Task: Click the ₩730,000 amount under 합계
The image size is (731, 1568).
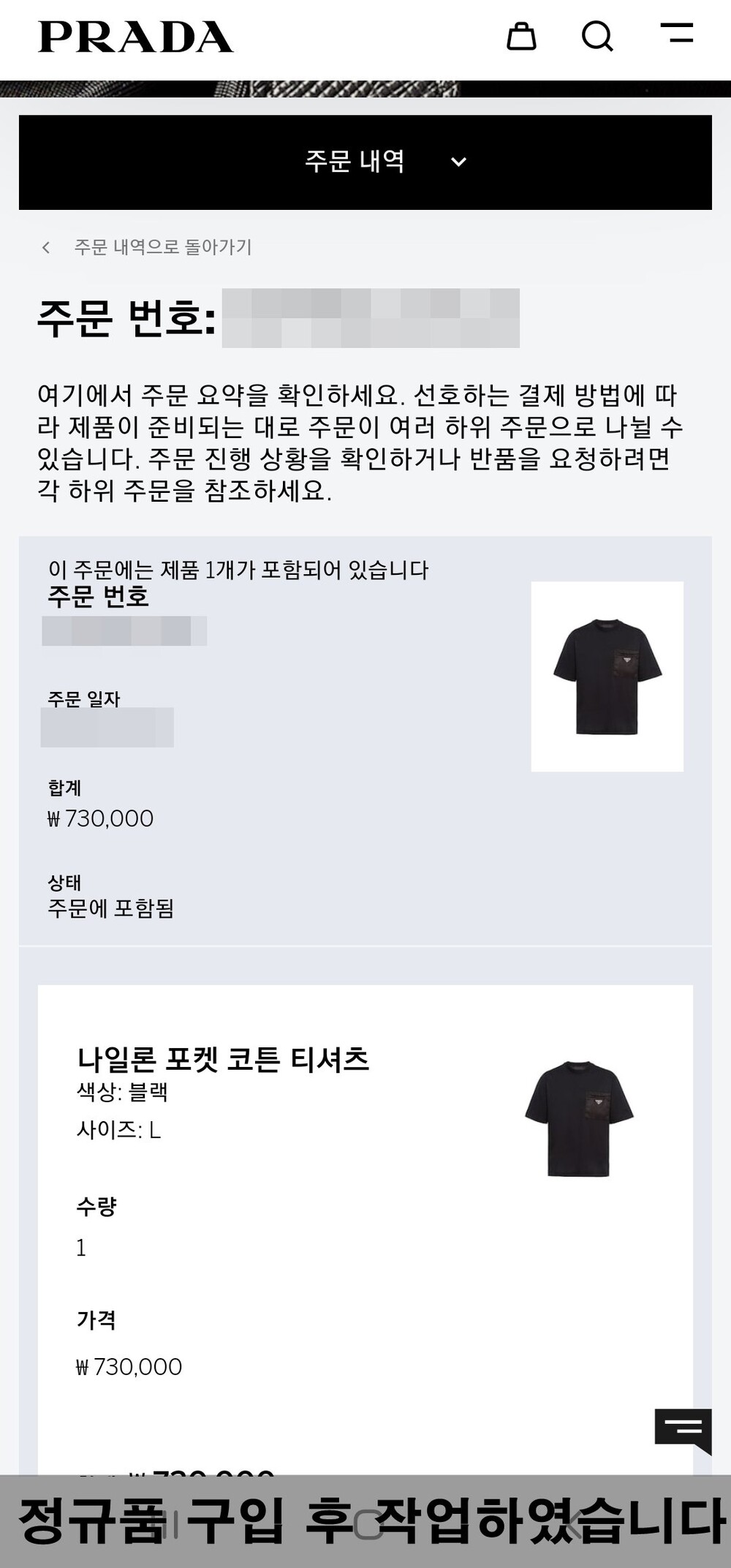Action: click(100, 818)
